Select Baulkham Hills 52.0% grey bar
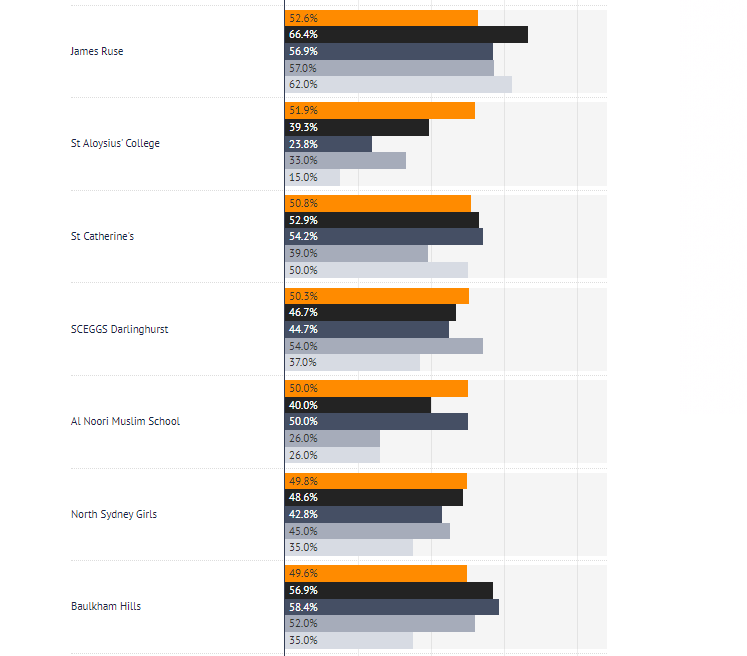Screen dimensions: 747x656 380,624
